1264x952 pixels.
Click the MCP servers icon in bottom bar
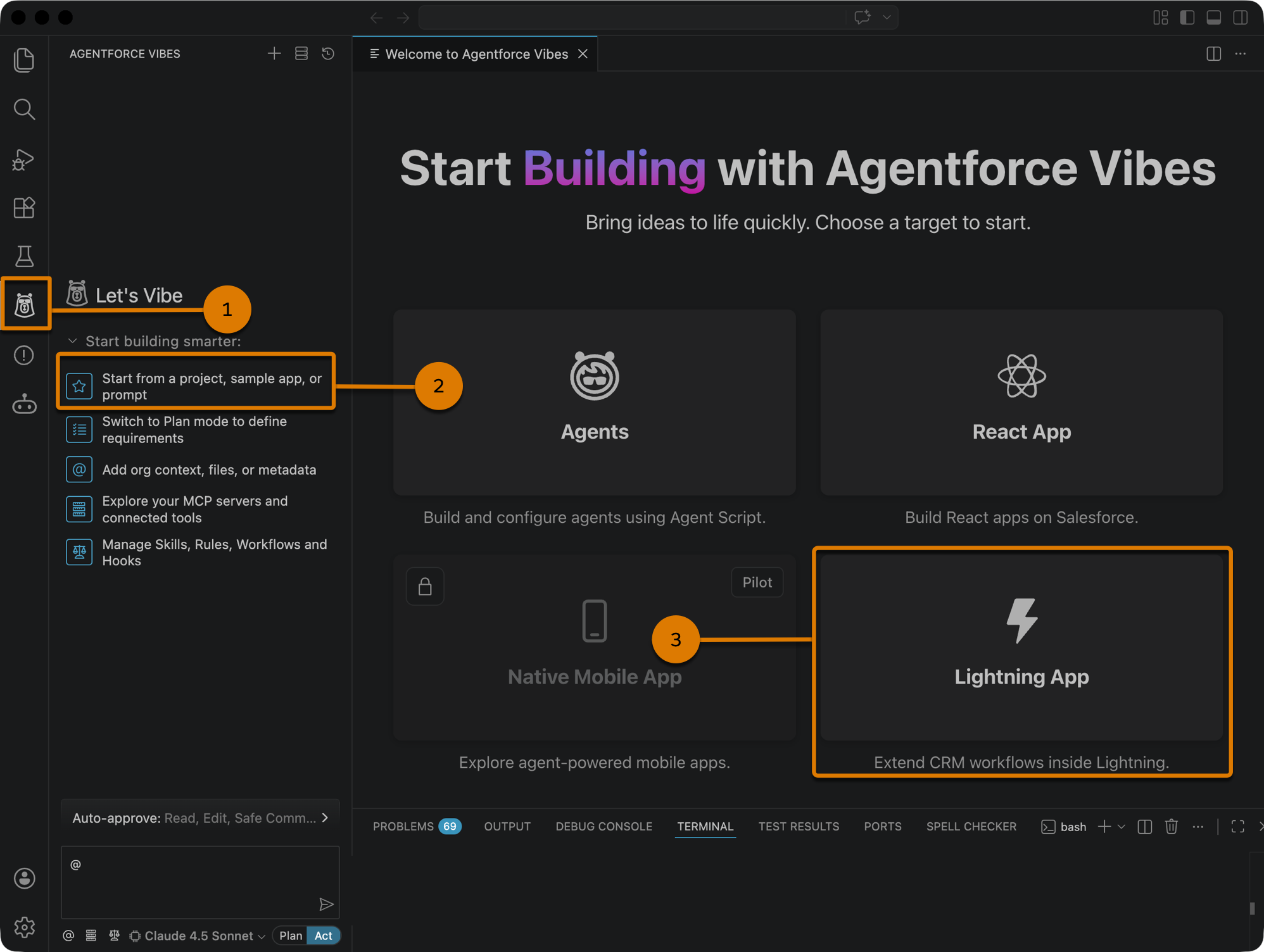pyautogui.click(x=91, y=936)
